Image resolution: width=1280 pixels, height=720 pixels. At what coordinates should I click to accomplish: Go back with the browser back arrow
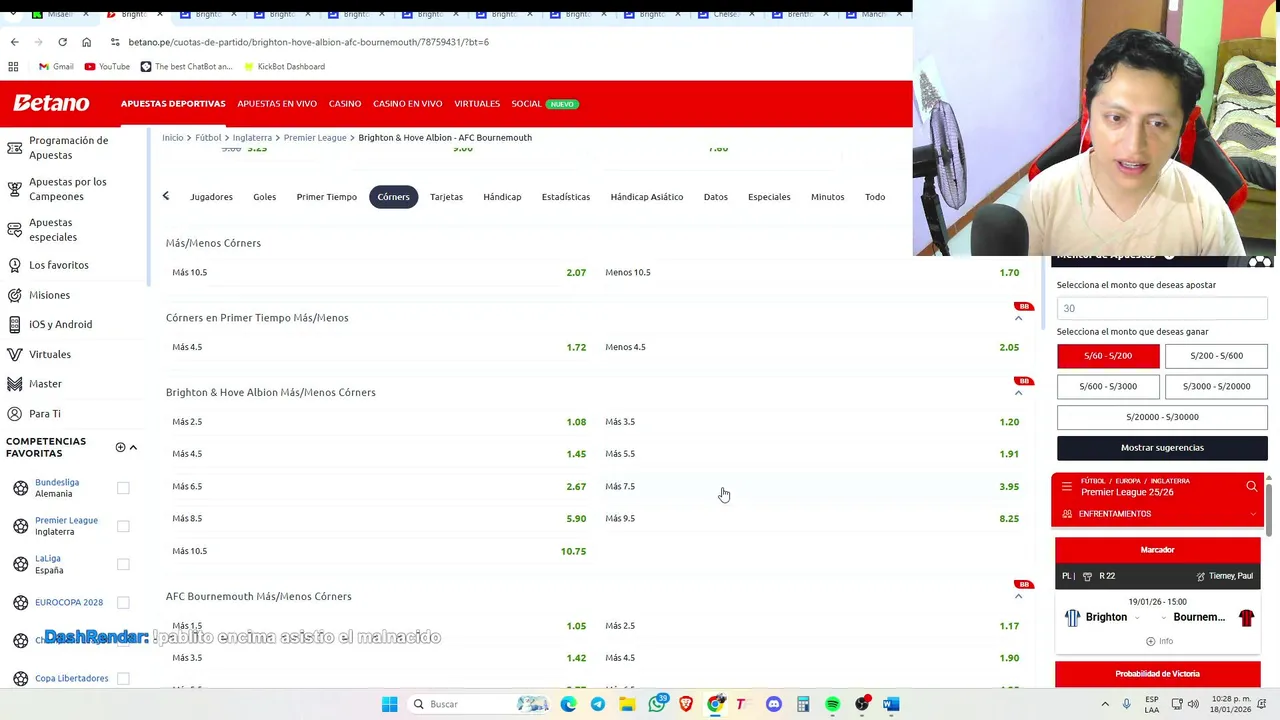tap(14, 42)
